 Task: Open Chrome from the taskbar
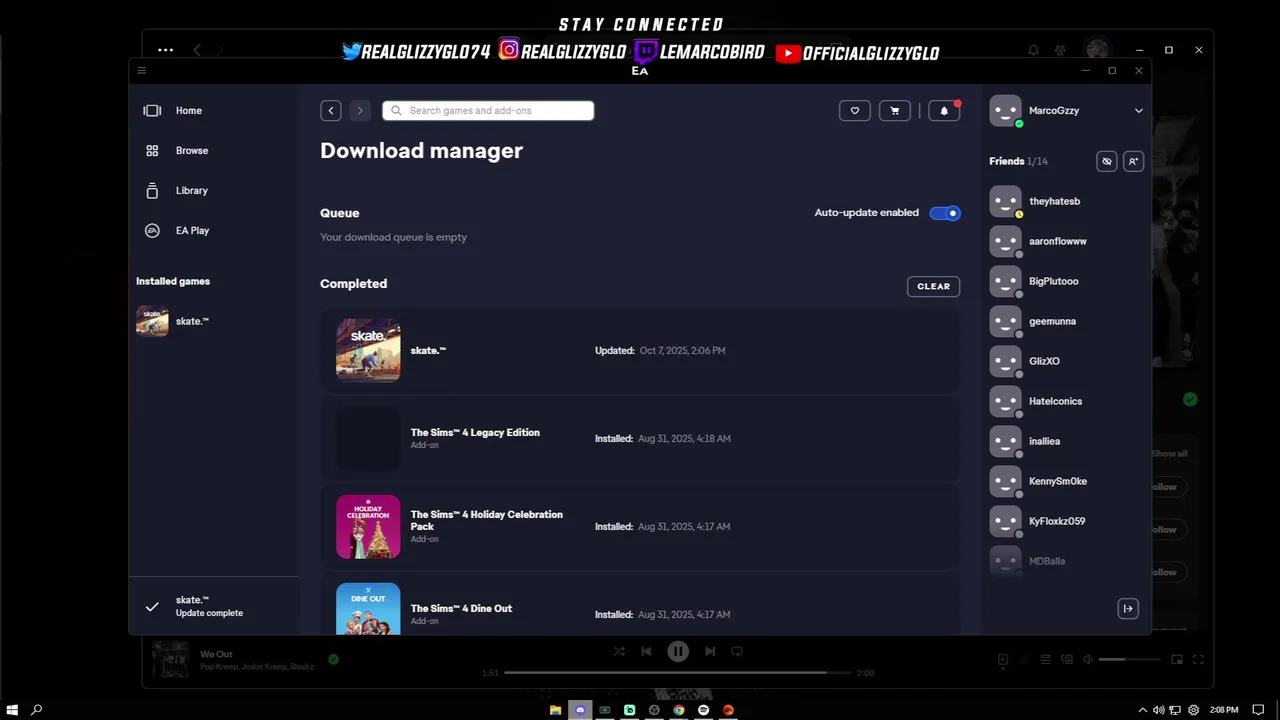[x=679, y=710]
